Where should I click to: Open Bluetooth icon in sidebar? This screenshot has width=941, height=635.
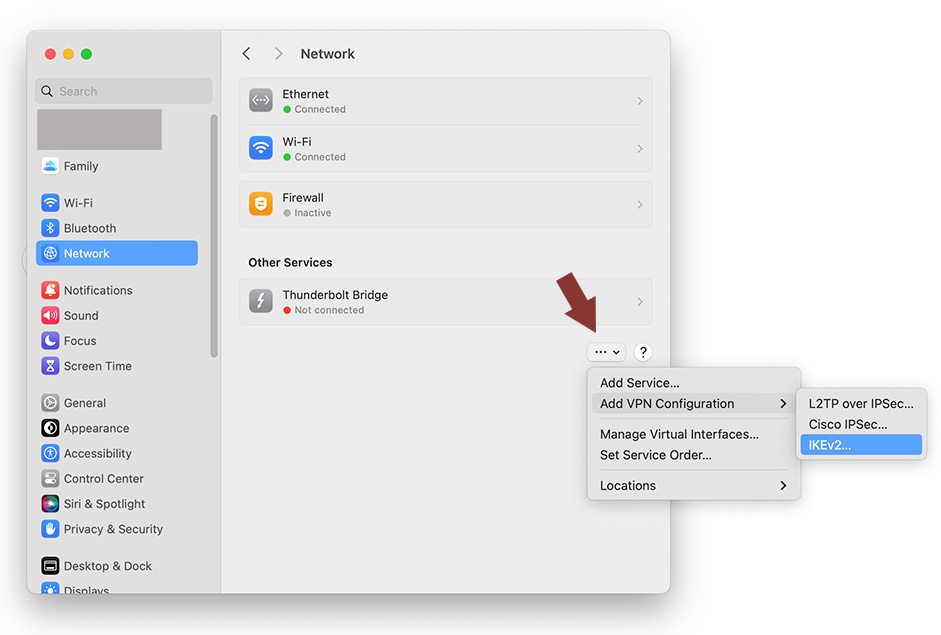point(50,228)
